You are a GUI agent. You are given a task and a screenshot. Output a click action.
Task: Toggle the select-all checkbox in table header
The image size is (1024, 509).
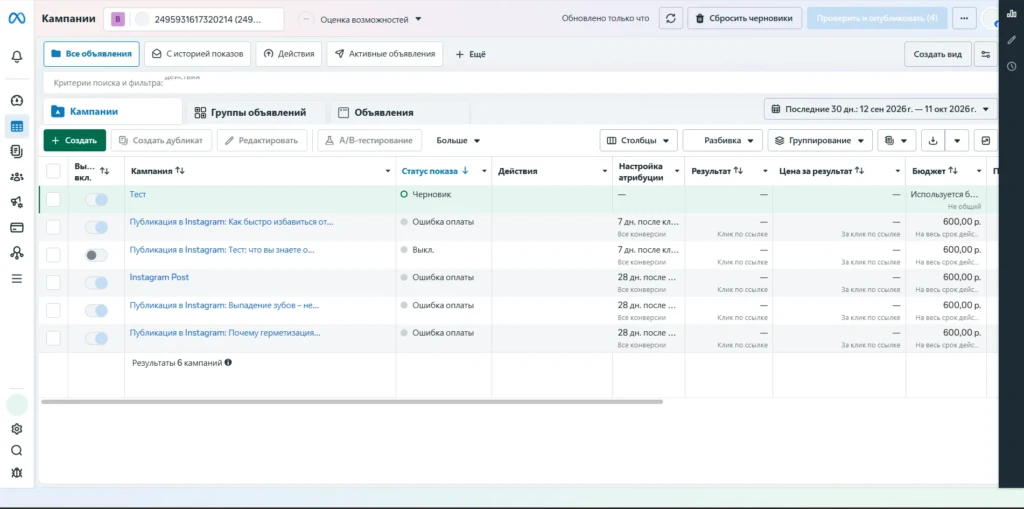coord(53,171)
